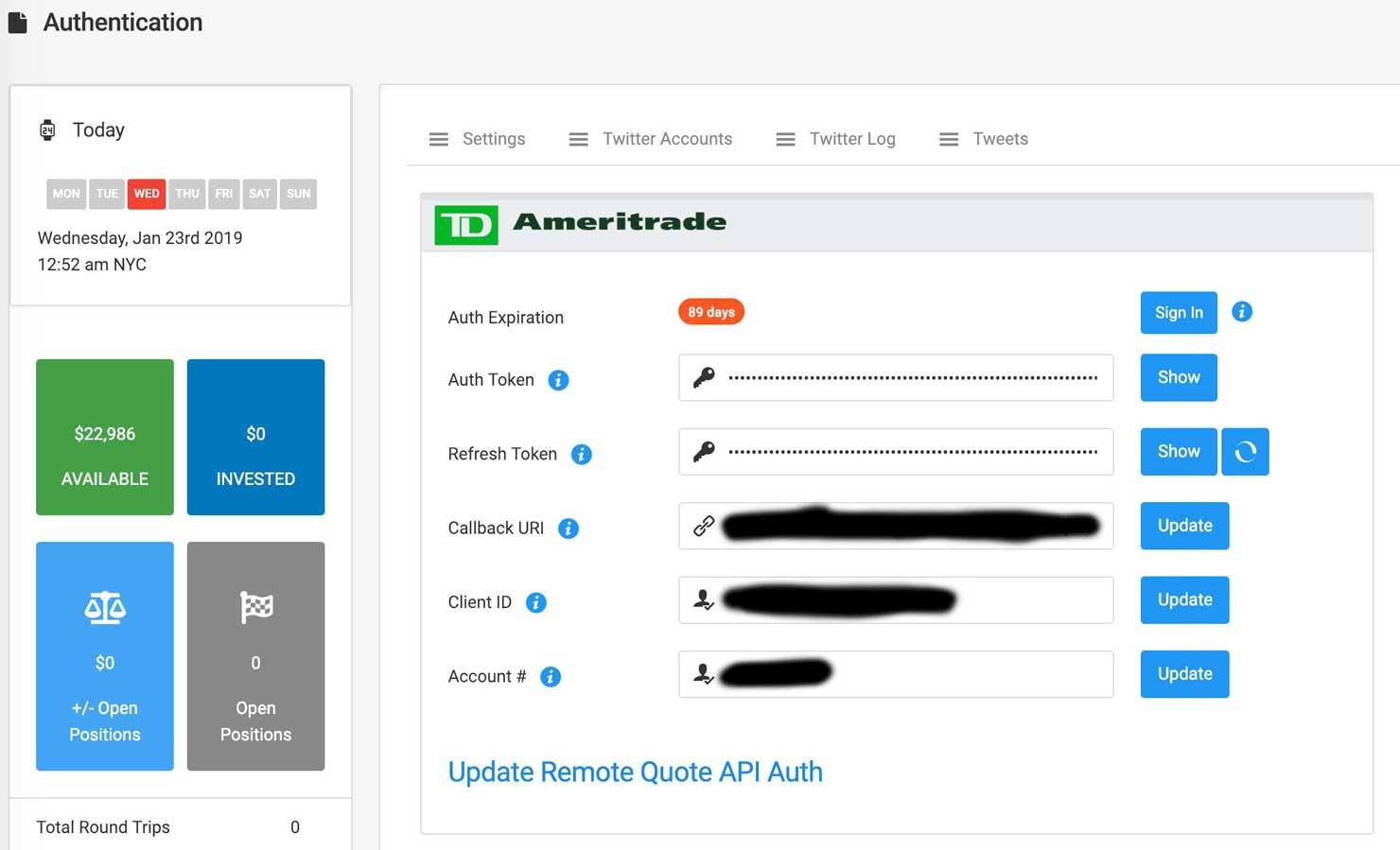Update the Account # value
The image size is (1400, 850).
[1184, 674]
